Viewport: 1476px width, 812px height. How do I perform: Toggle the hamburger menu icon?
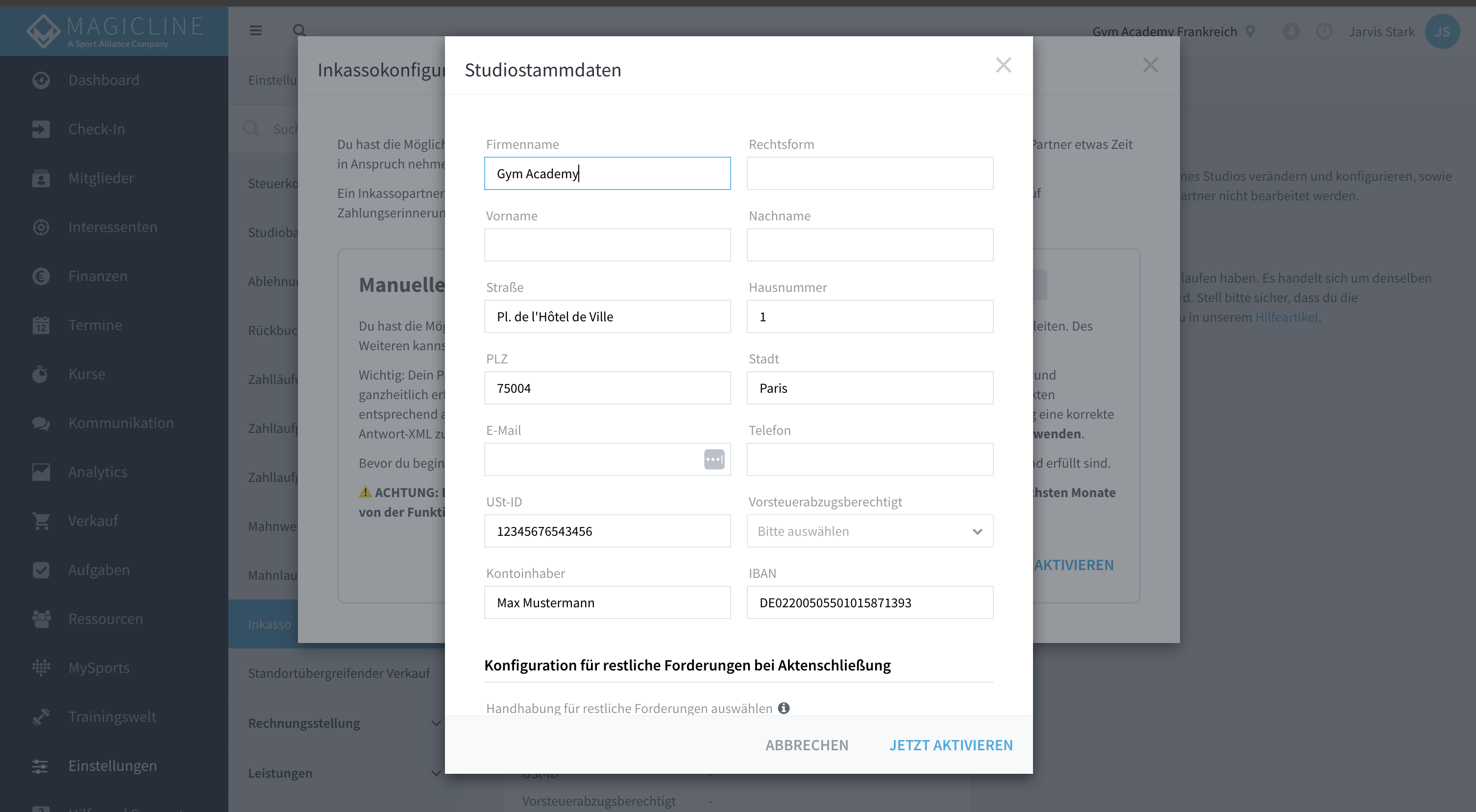click(x=255, y=30)
